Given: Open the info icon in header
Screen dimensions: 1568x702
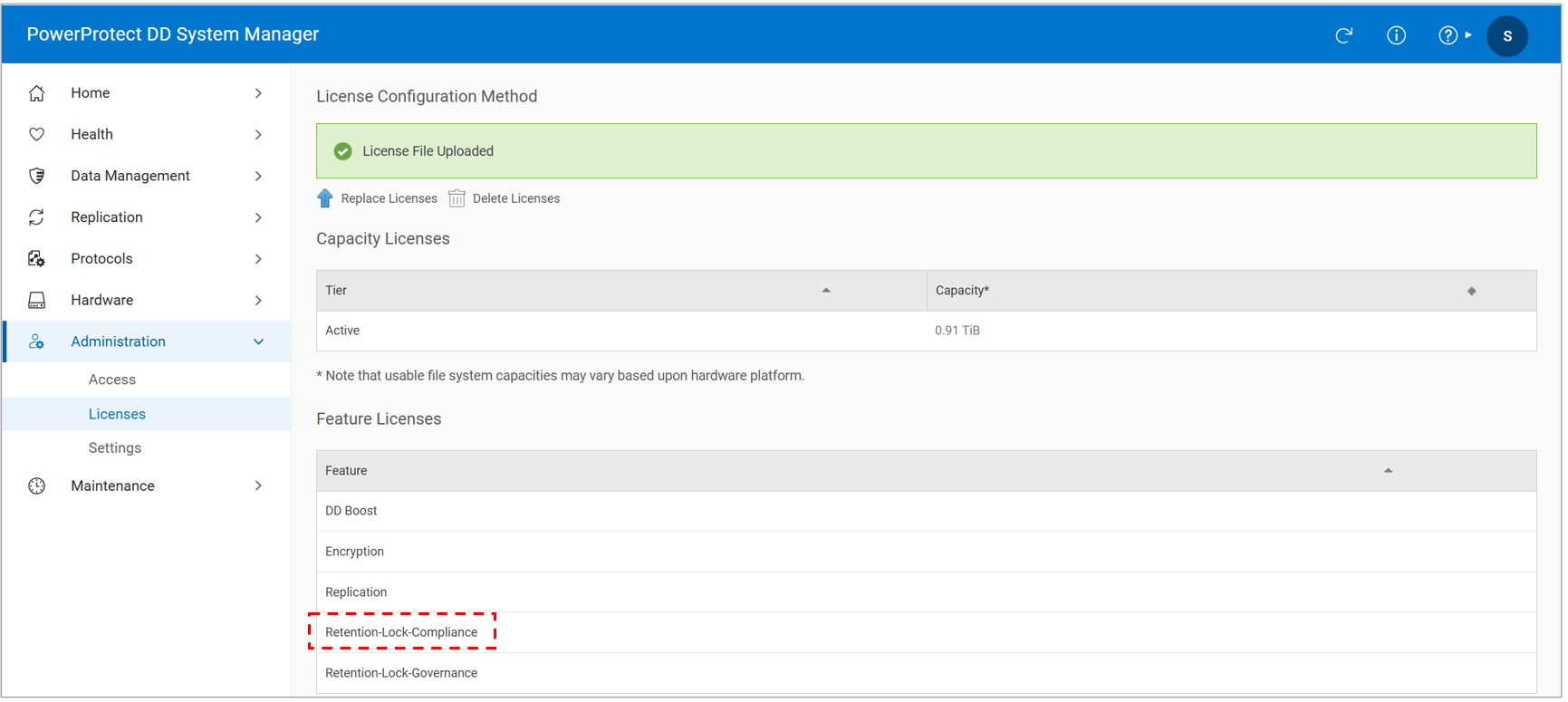Looking at the screenshot, I should [1397, 35].
